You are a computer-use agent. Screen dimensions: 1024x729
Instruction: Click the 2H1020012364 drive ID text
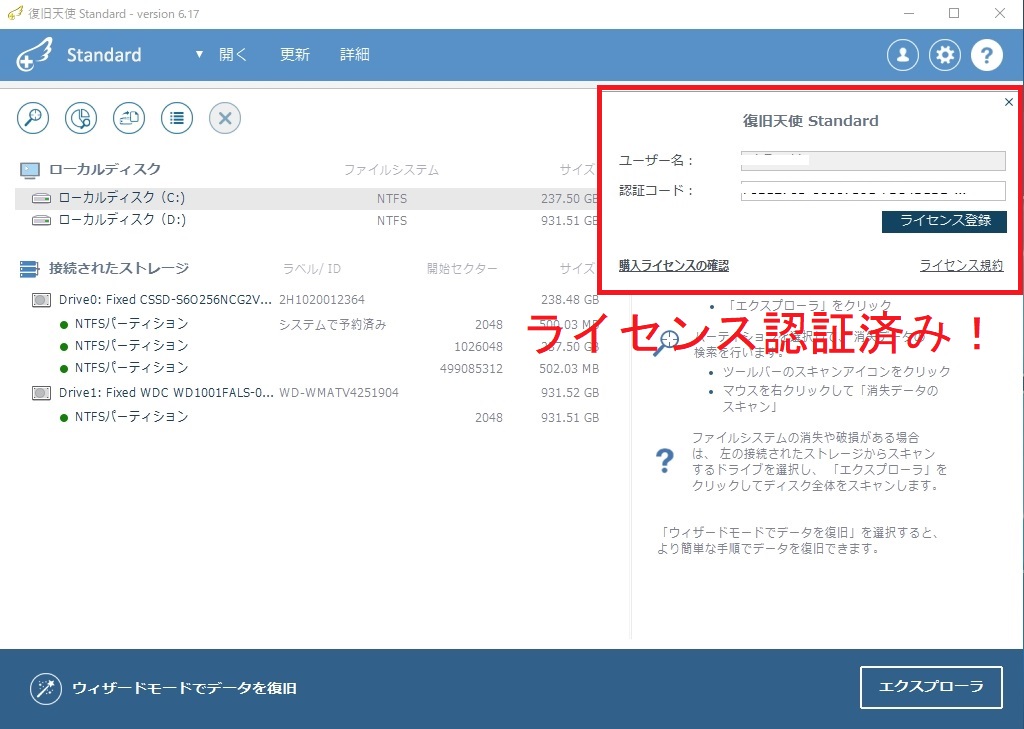coord(322,300)
